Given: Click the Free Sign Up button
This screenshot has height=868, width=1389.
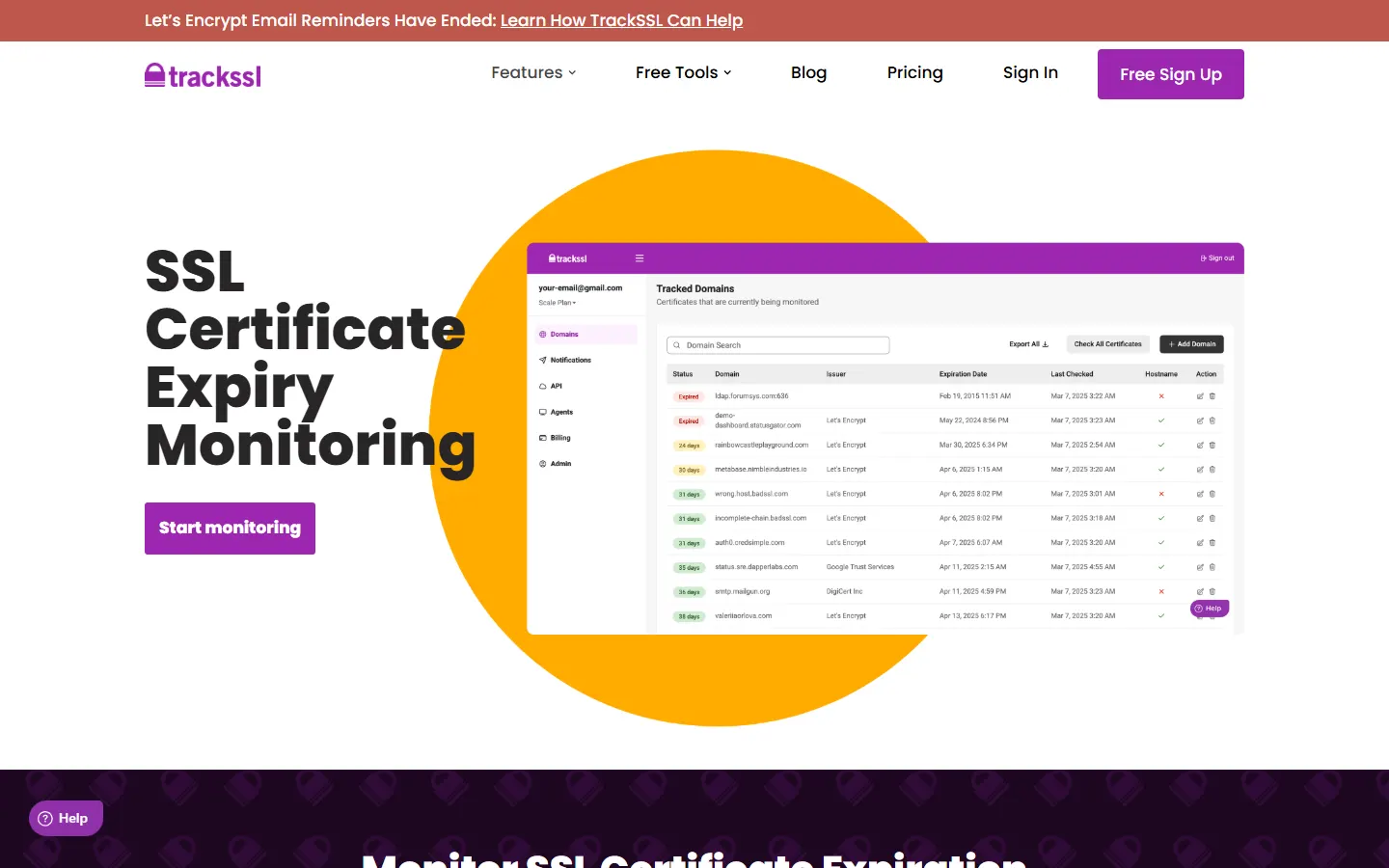Looking at the screenshot, I should (x=1171, y=74).
